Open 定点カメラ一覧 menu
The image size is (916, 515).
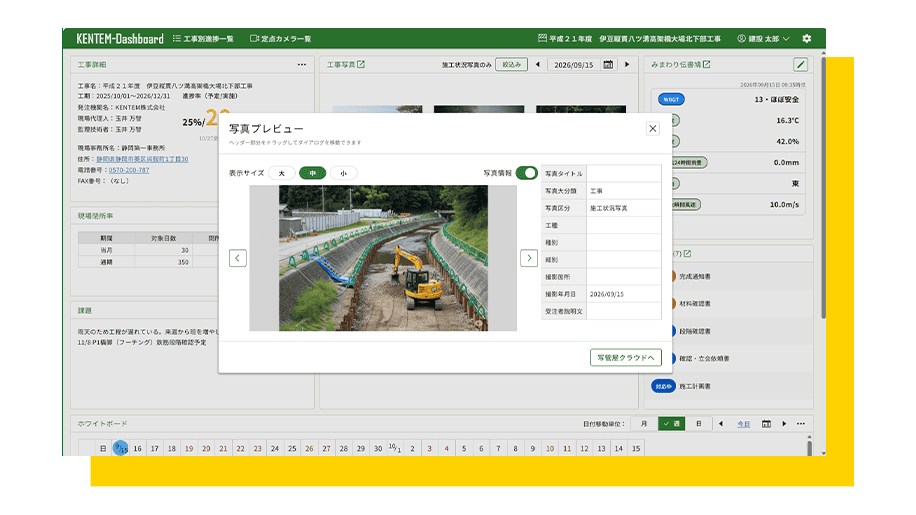(280, 39)
